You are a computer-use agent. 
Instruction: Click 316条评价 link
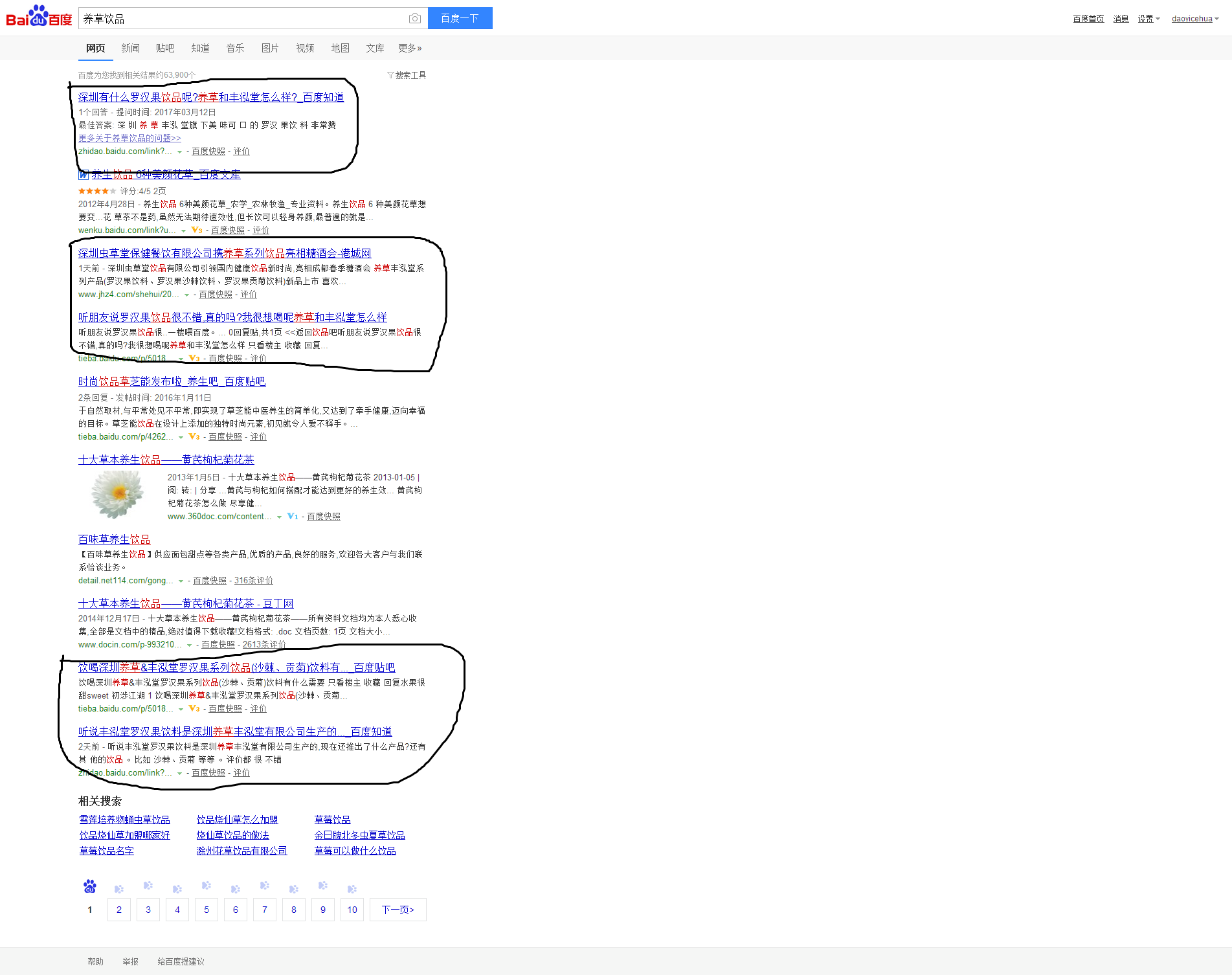[x=254, y=580]
